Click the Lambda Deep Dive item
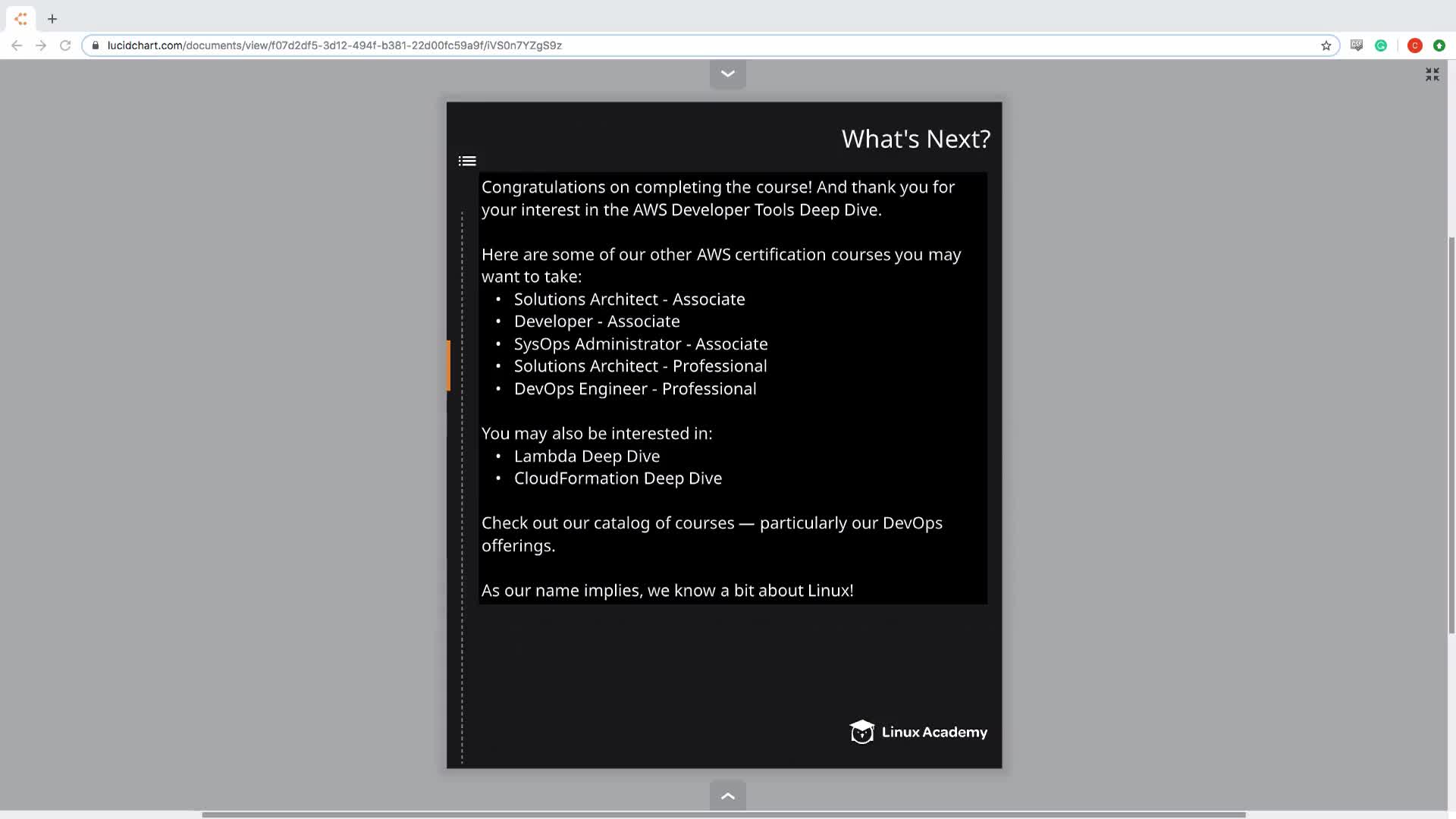 coord(586,457)
